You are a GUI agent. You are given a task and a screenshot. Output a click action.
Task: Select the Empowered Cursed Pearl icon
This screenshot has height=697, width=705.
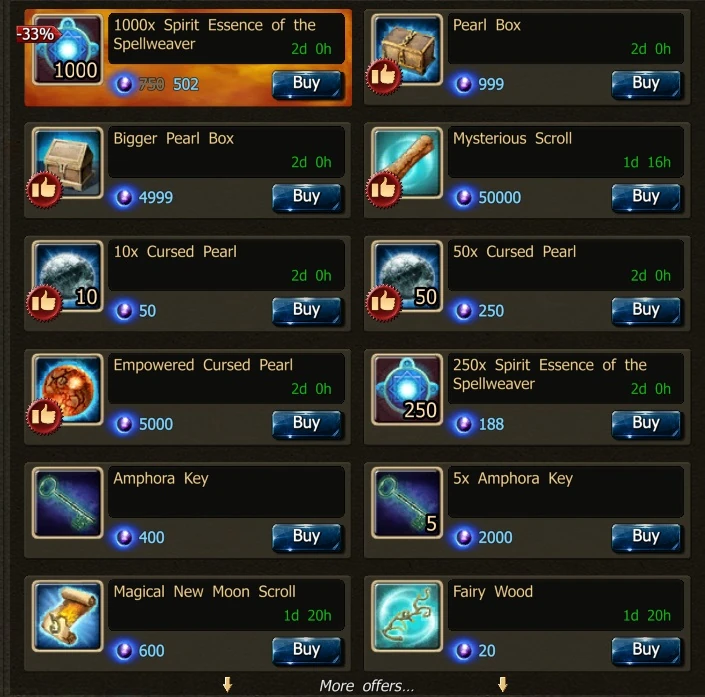68,389
